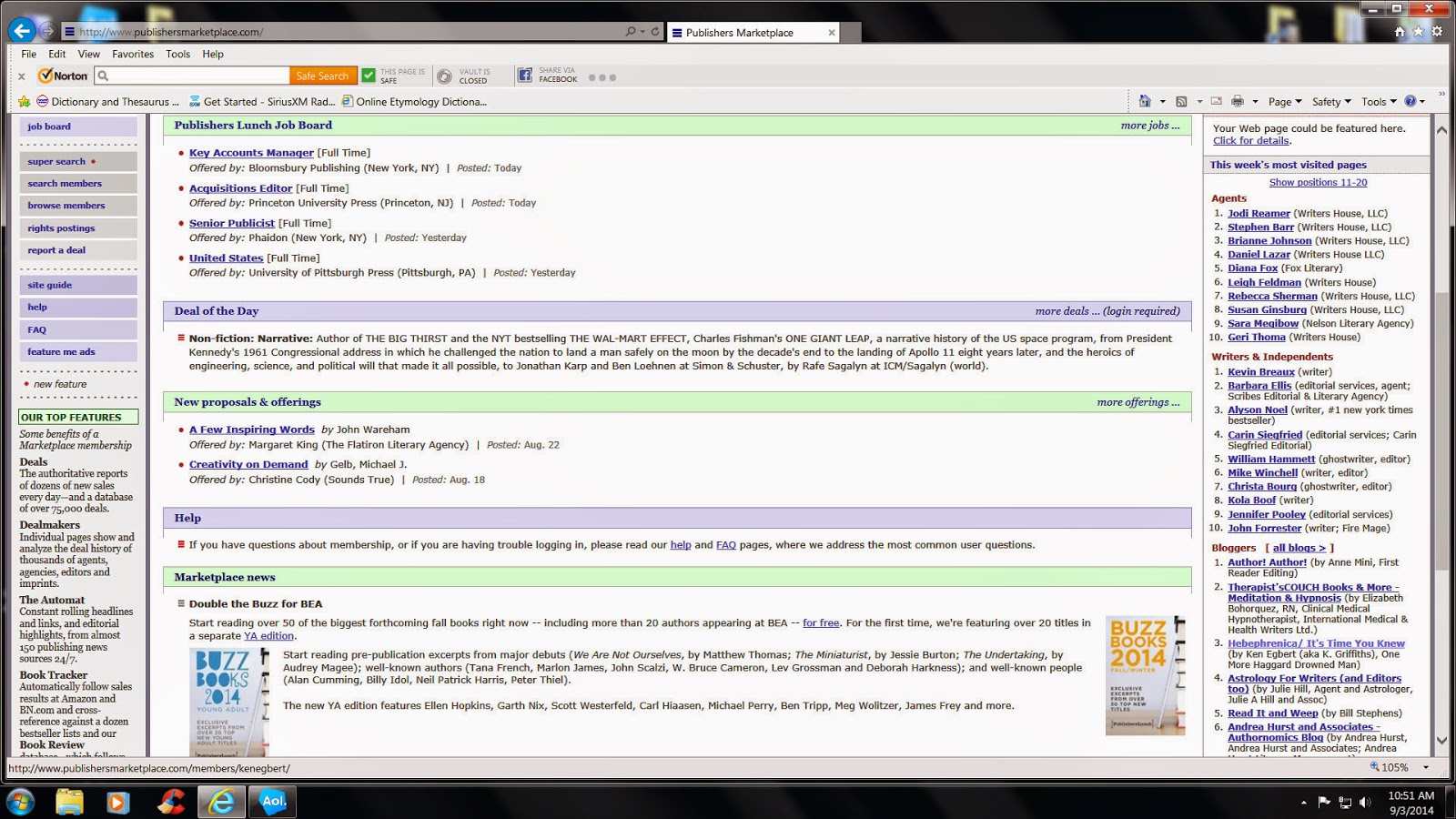The image size is (1456, 819).
Task: Expand the Print dropdown arrow
Action: [1255, 102]
